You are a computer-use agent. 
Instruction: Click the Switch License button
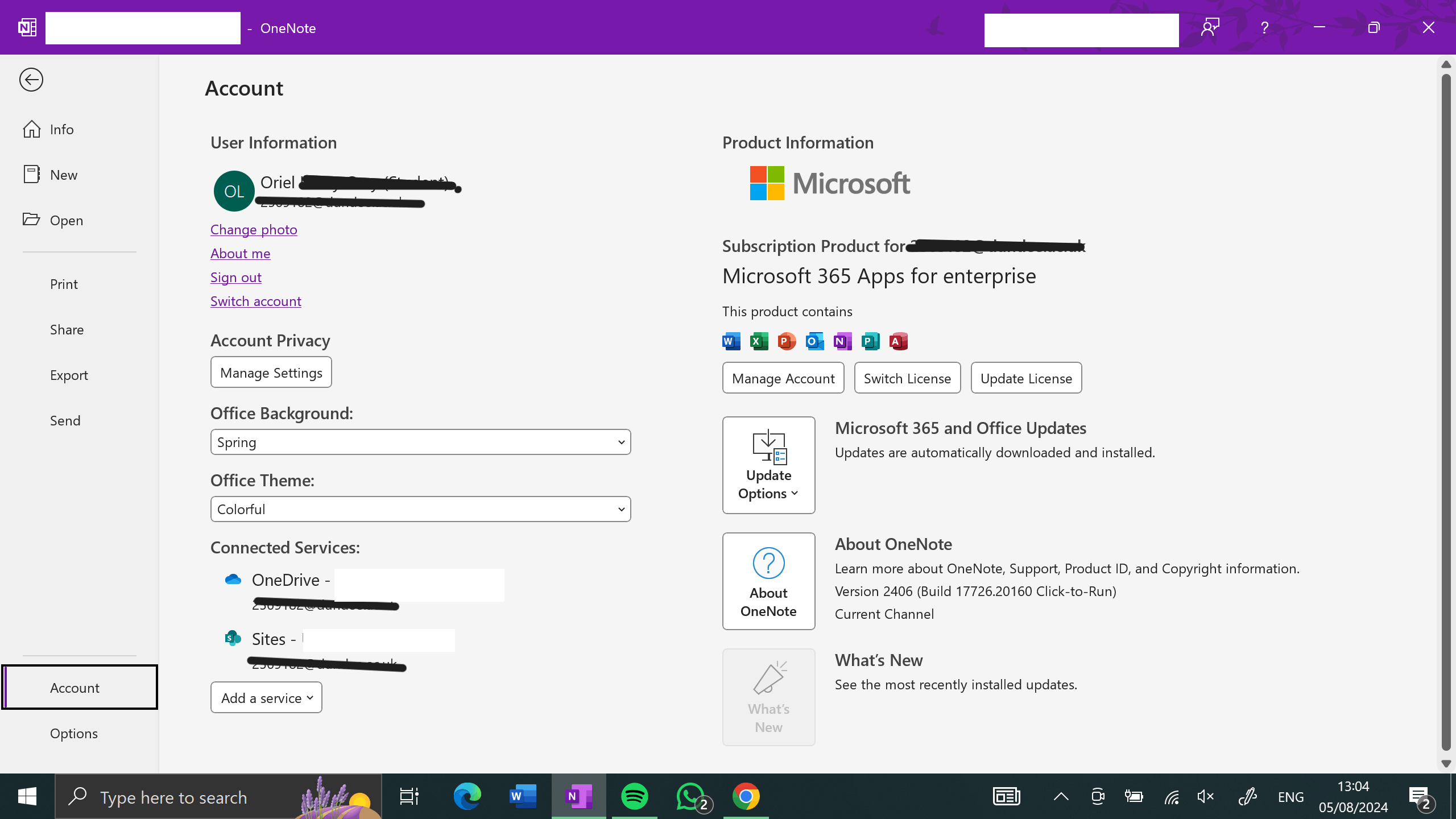pos(907,378)
